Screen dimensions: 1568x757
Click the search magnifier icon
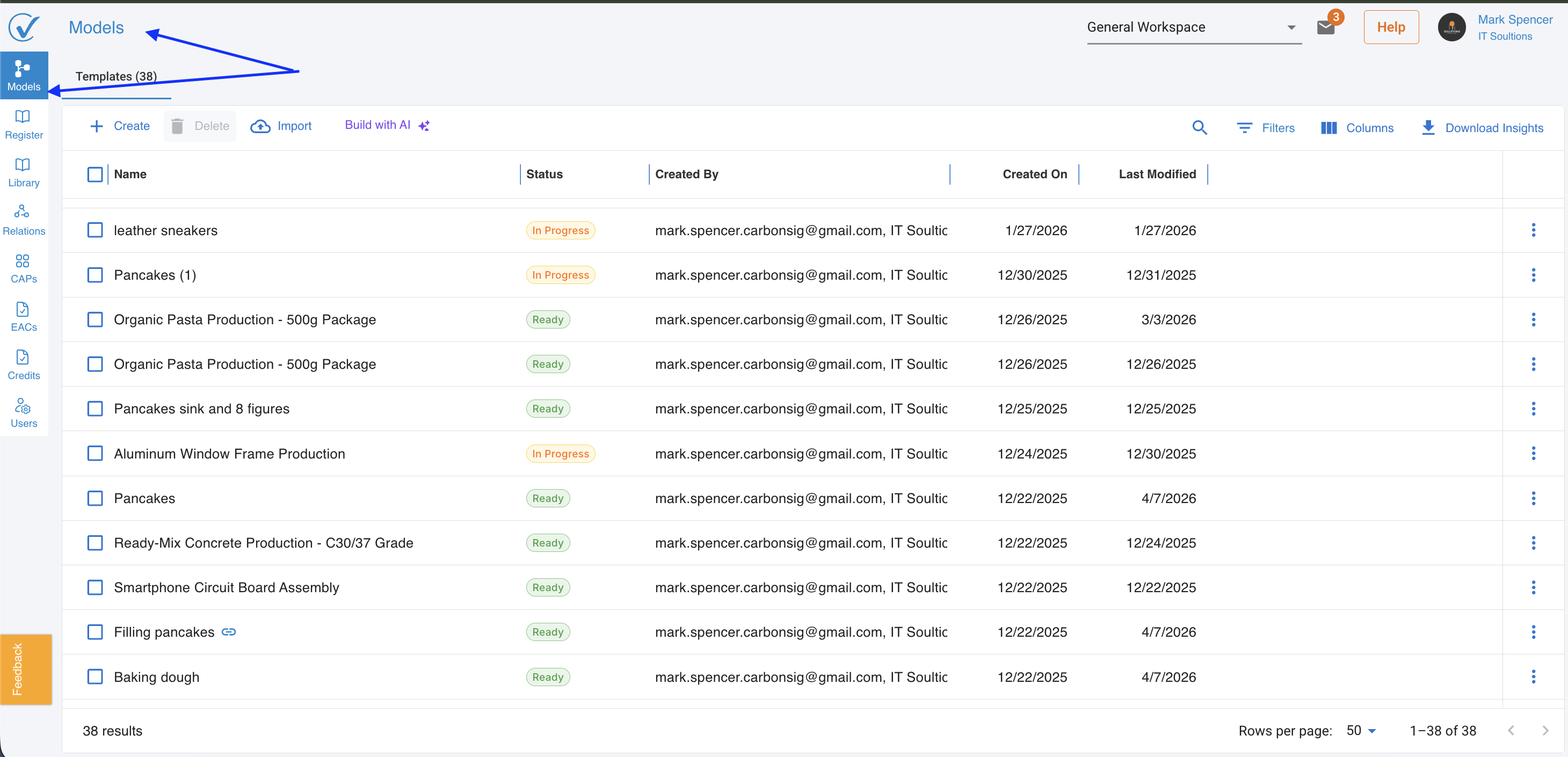pyautogui.click(x=1199, y=127)
